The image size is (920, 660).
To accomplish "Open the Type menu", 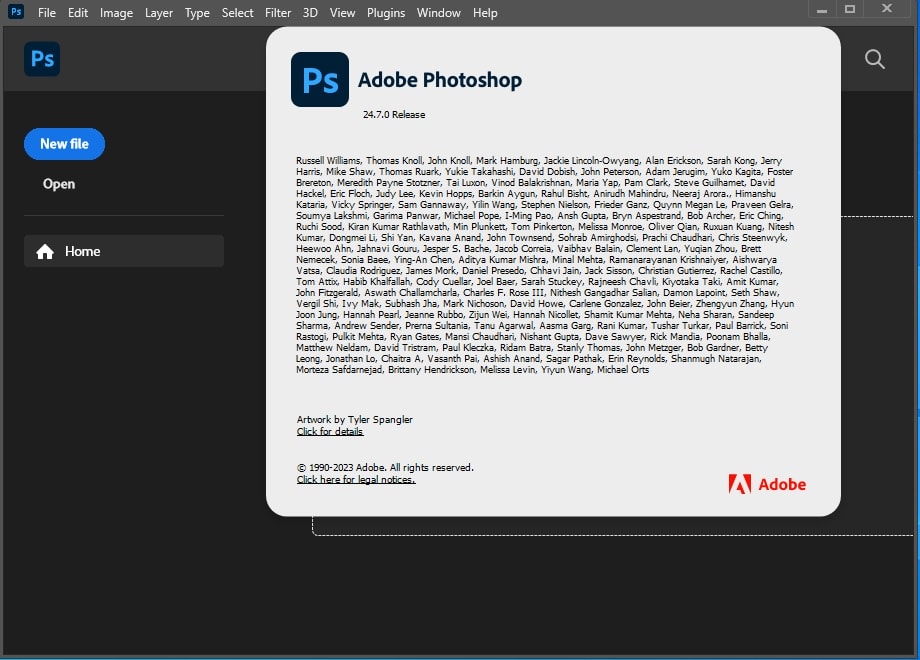I will pyautogui.click(x=197, y=12).
